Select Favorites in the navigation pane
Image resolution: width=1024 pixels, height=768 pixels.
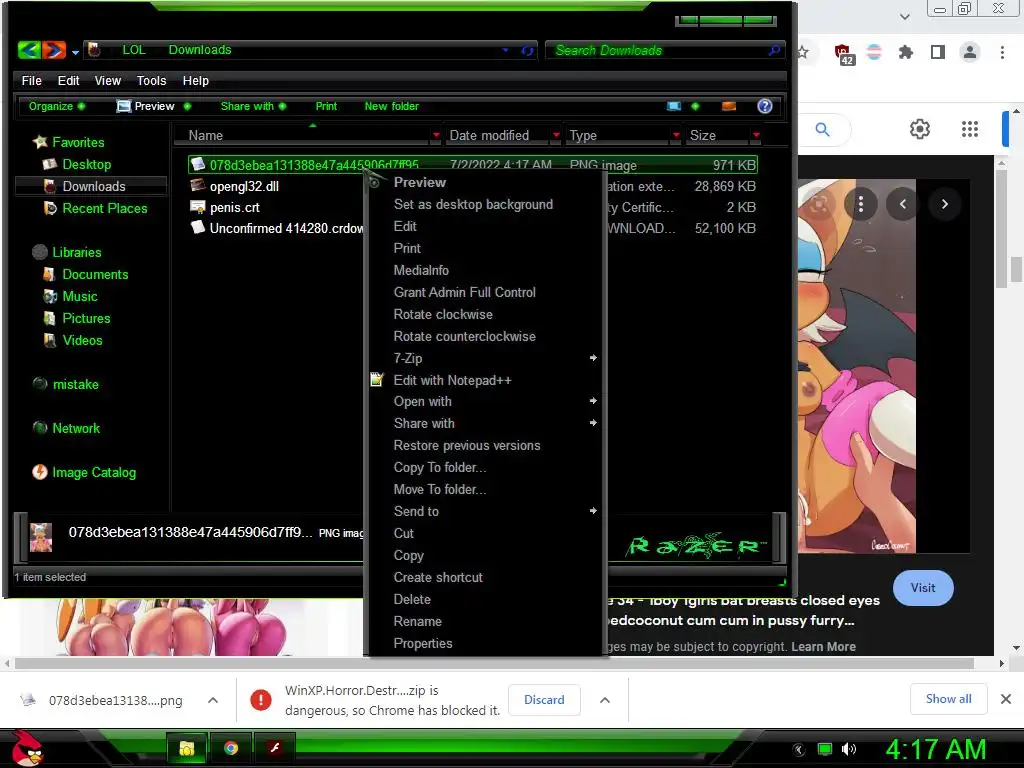(x=69, y=142)
